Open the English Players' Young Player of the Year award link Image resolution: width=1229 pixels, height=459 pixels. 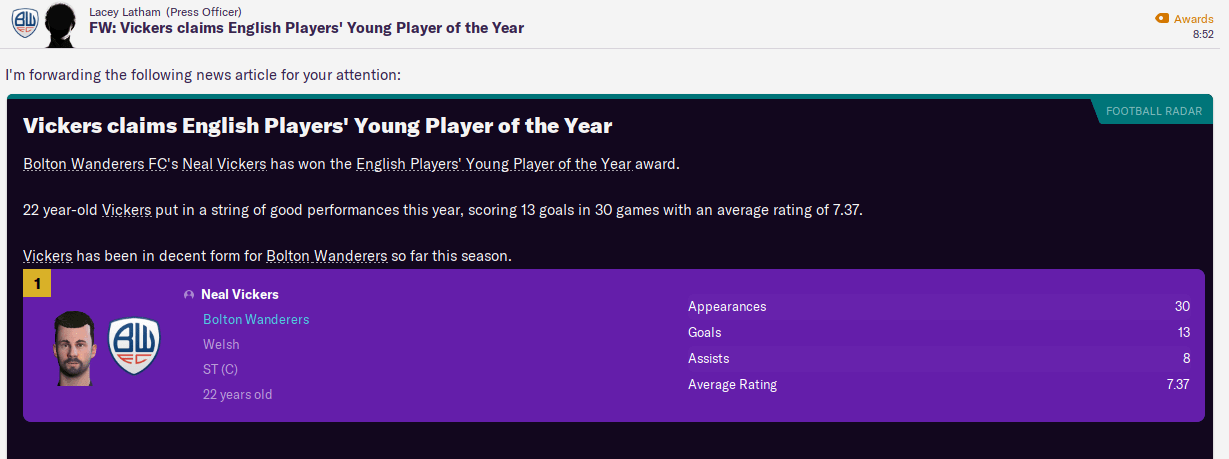tap(493, 164)
